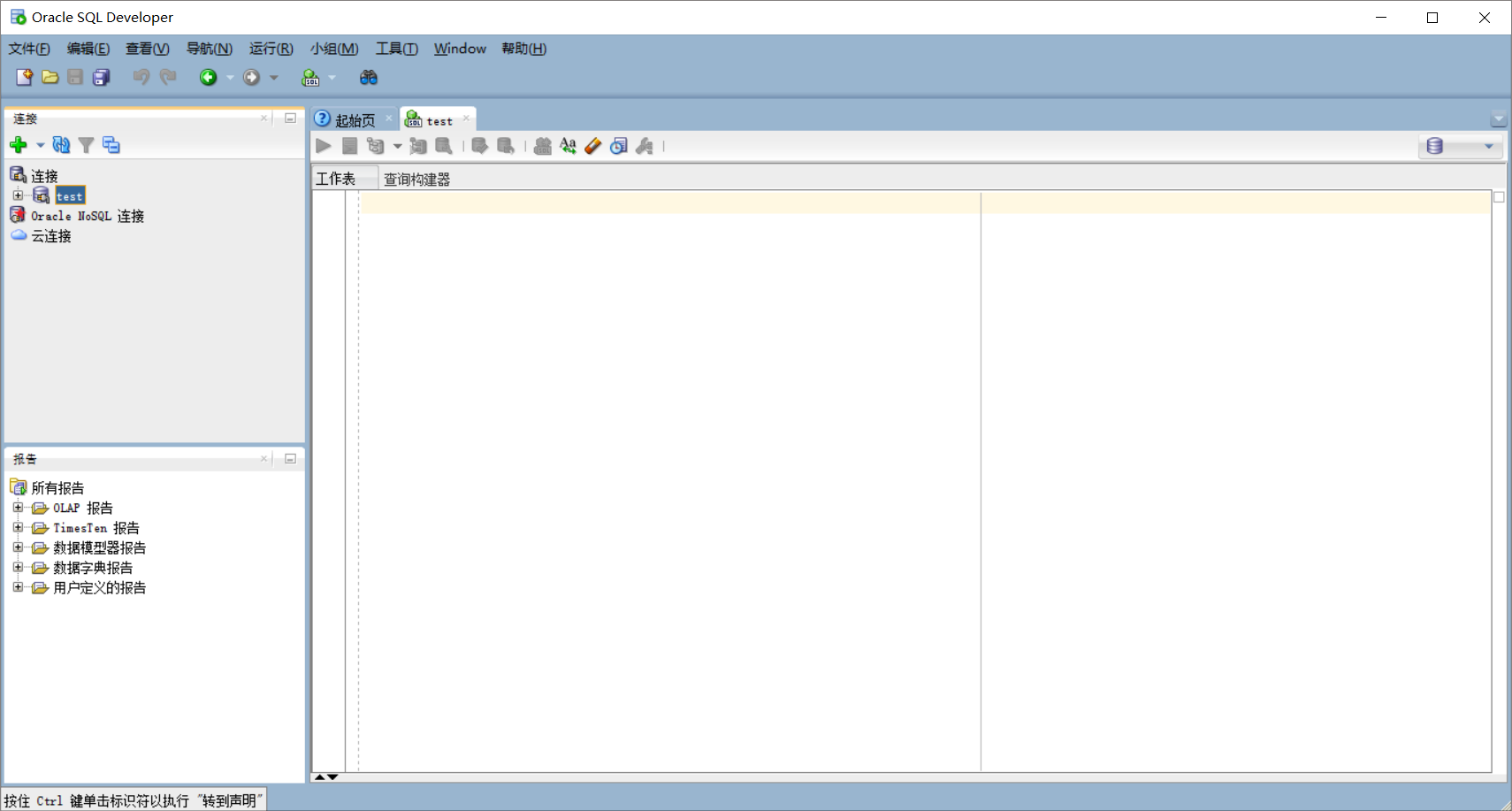Minimize the 报告 panel
The width and height of the screenshot is (1512, 811).
(290, 458)
